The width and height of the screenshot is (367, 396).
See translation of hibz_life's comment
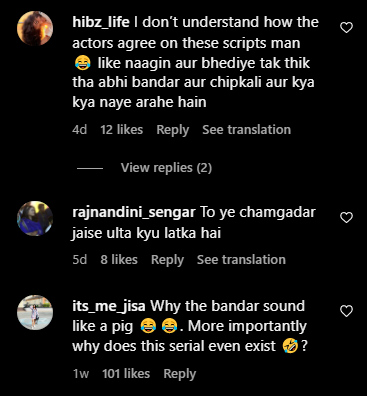click(247, 130)
